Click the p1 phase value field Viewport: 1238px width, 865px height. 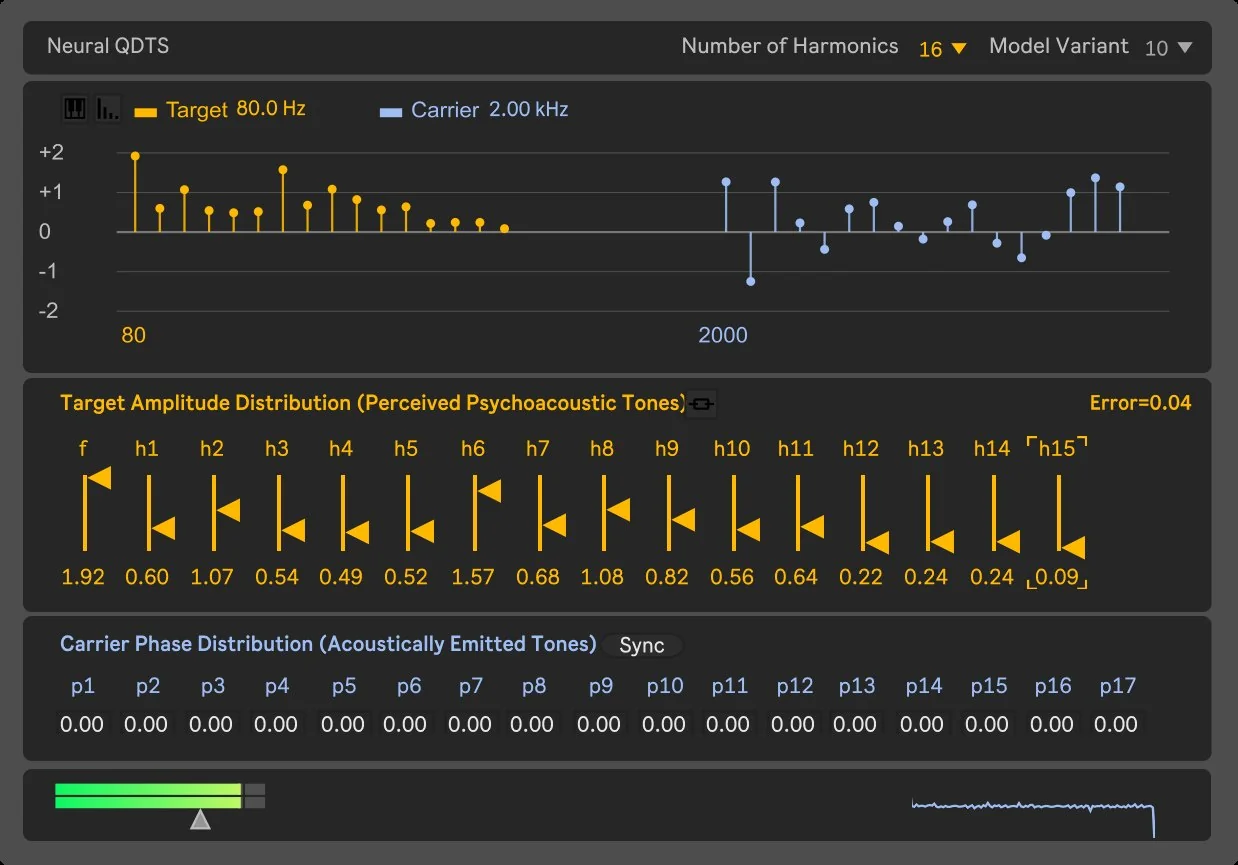82,725
